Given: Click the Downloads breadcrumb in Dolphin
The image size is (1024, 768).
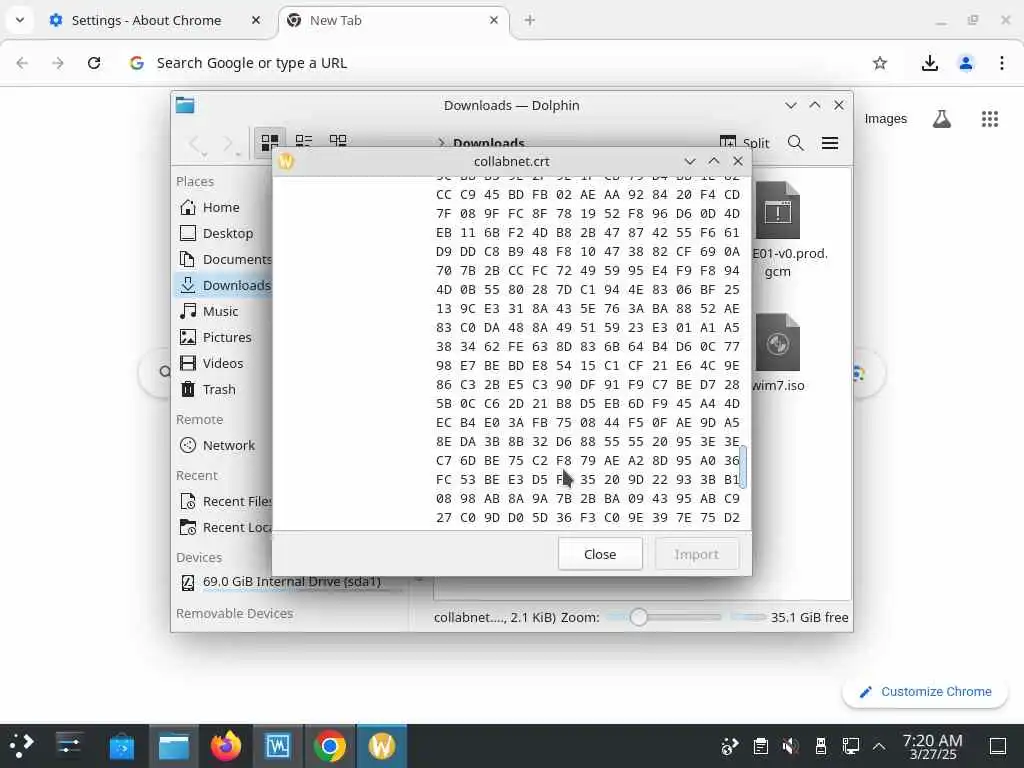Looking at the screenshot, I should (x=488, y=143).
